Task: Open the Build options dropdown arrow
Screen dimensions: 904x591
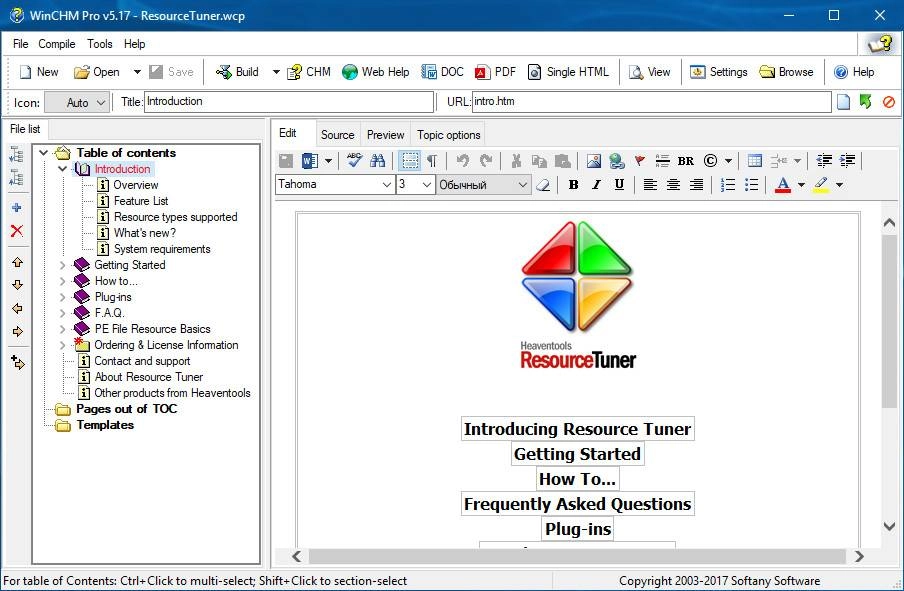Action: pyautogui.click(x=276, y=72)
